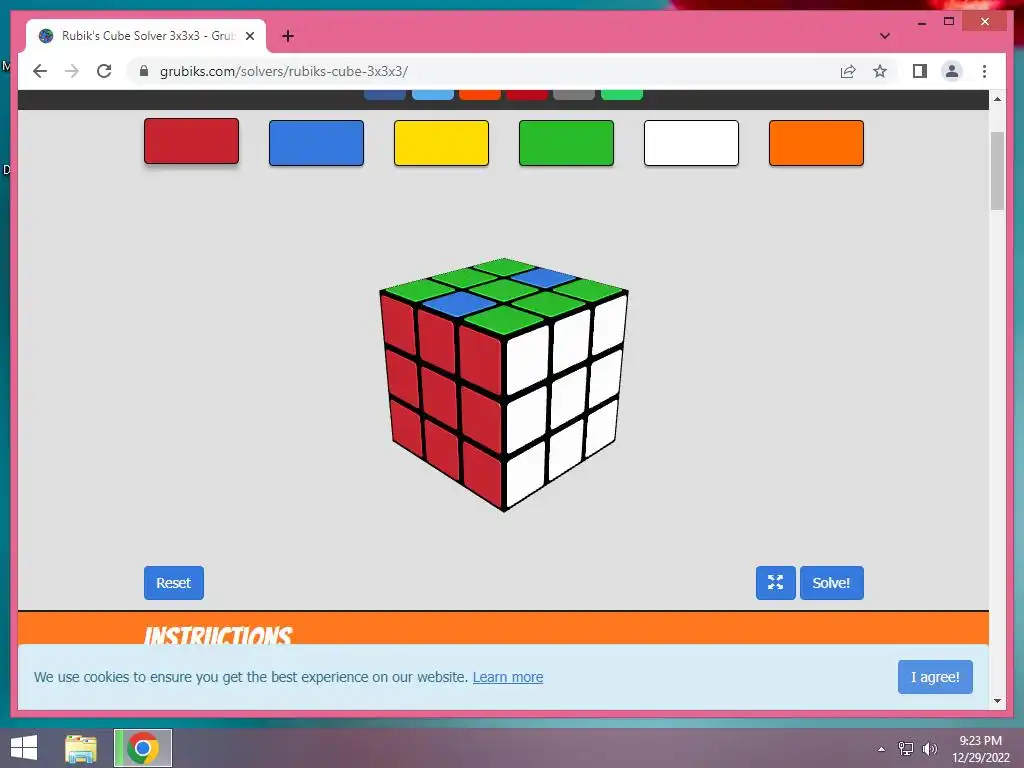Click the Solve! button
Viewport: 1024px width, 768px height.
[x=831, y=583]
